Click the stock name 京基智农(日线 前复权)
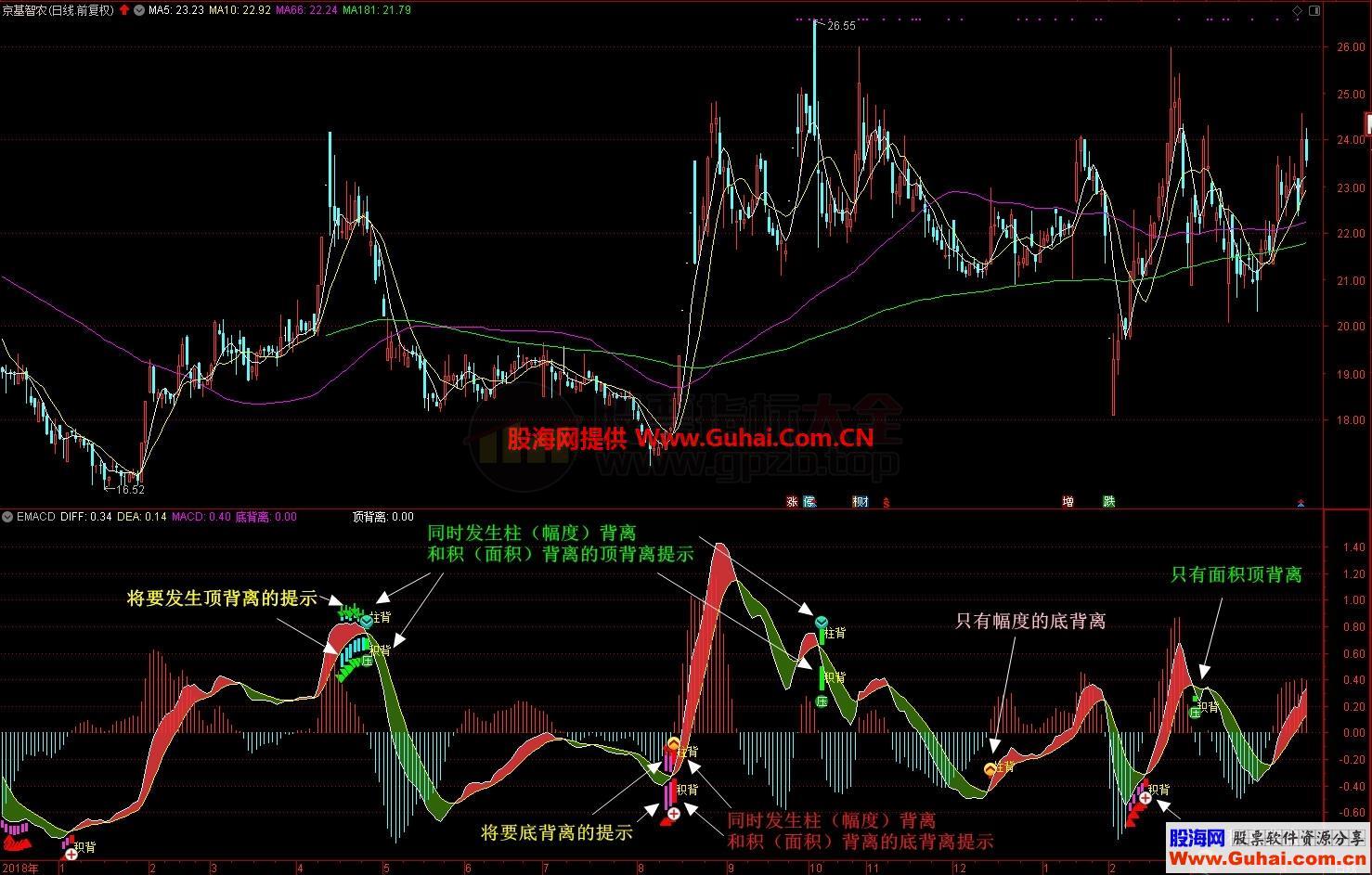 (58, 10)
